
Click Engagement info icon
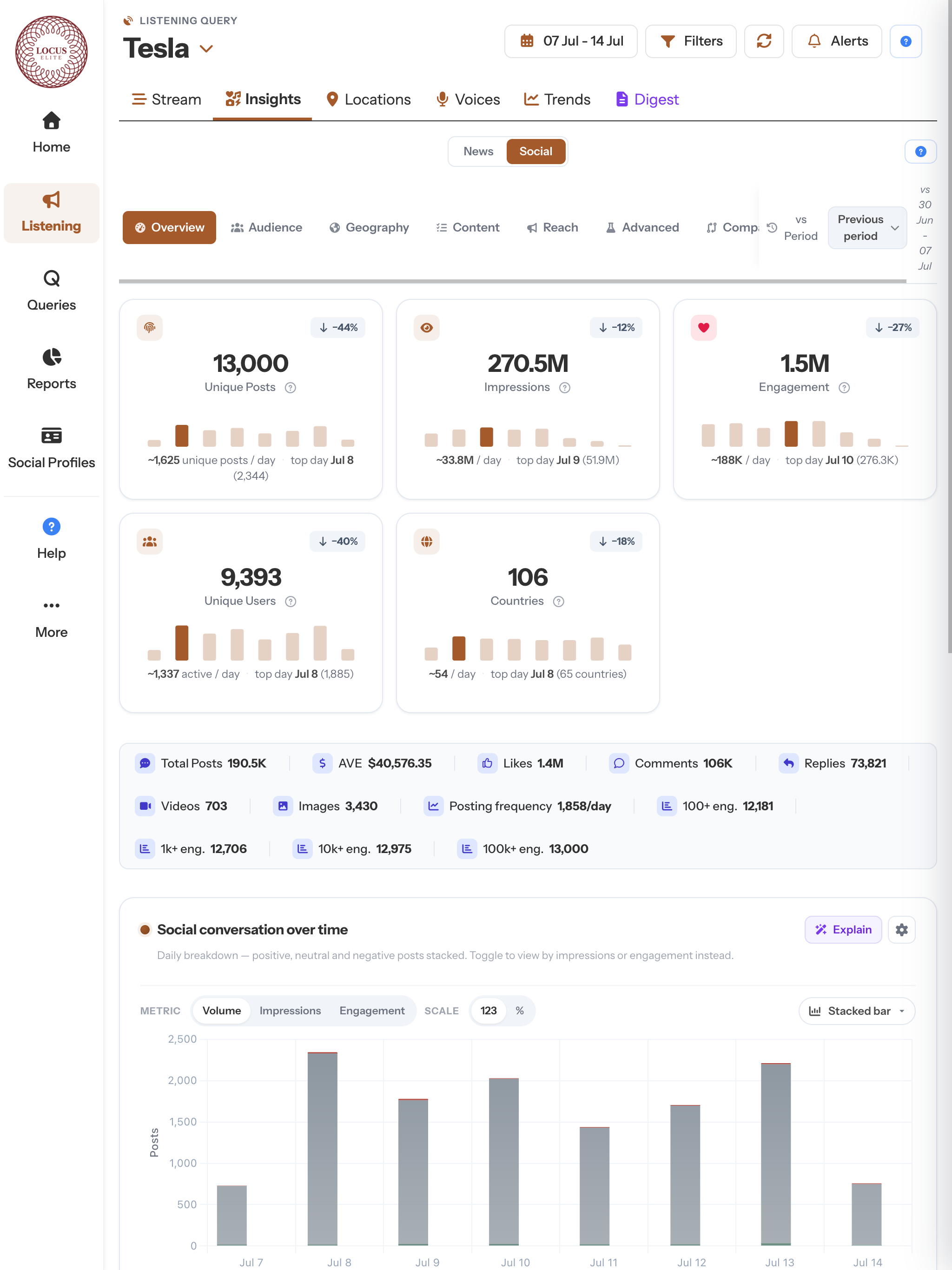click(844, 388)
